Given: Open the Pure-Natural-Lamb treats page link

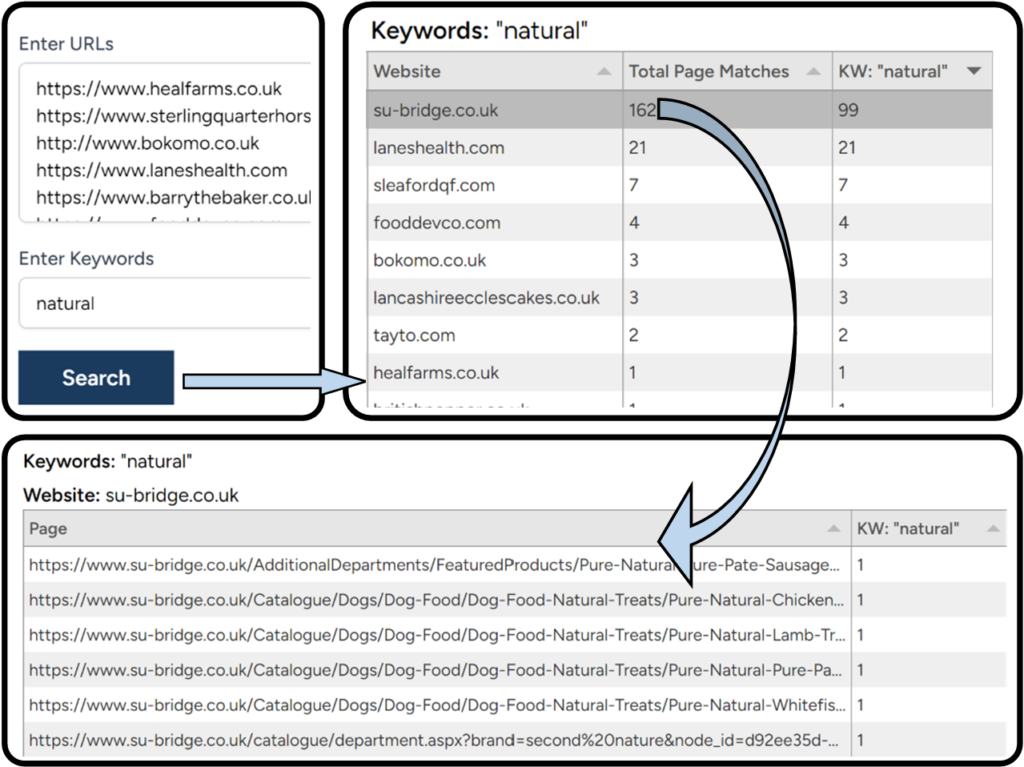Looking at the screenshot, I should point(436,635).
